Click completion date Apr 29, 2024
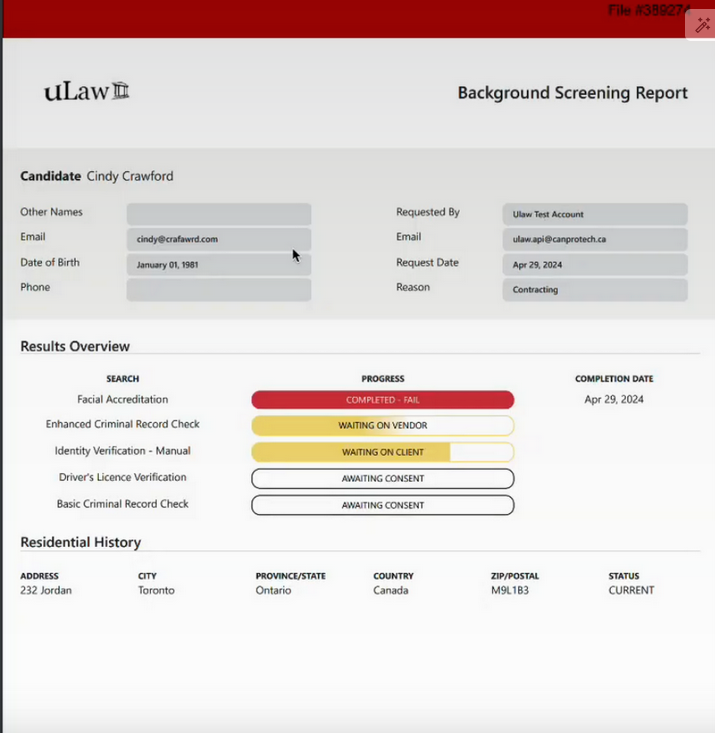This screenshot has width=715, height=734. pos(614,399)
